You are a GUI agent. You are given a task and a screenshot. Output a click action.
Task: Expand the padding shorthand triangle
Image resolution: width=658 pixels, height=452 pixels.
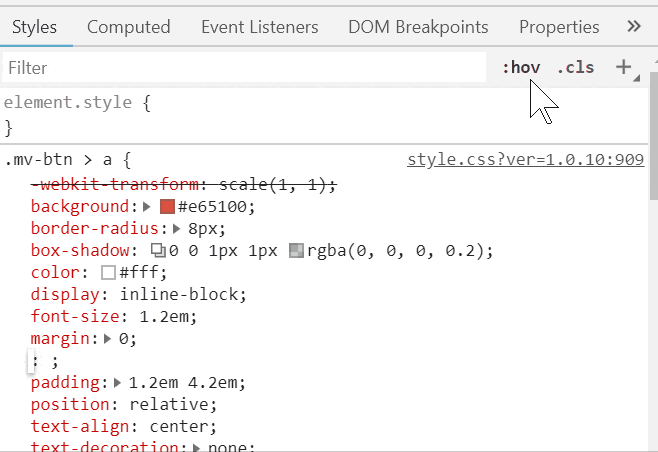[x=118, y=383]
